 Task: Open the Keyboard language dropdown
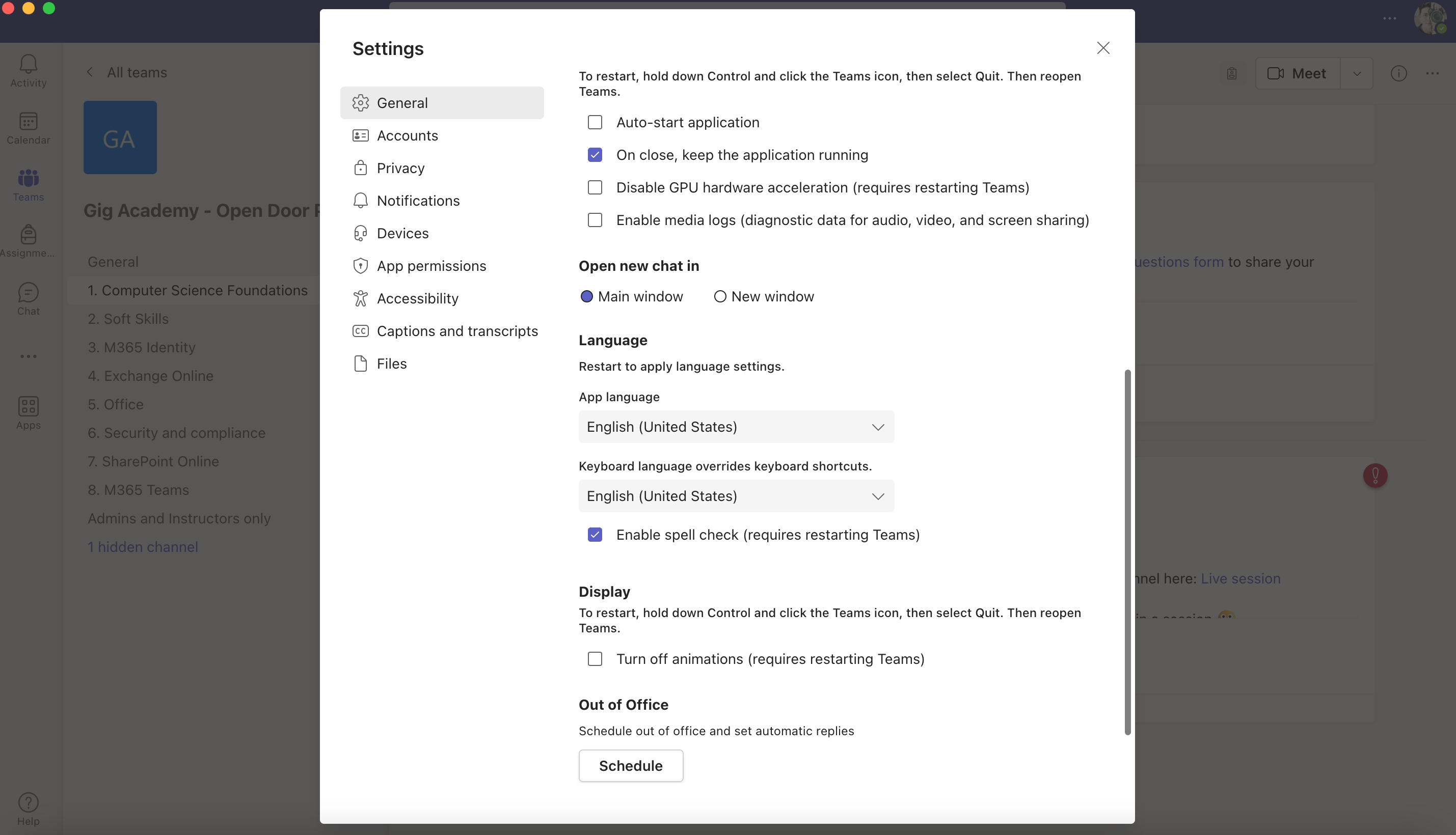(736, 496)
